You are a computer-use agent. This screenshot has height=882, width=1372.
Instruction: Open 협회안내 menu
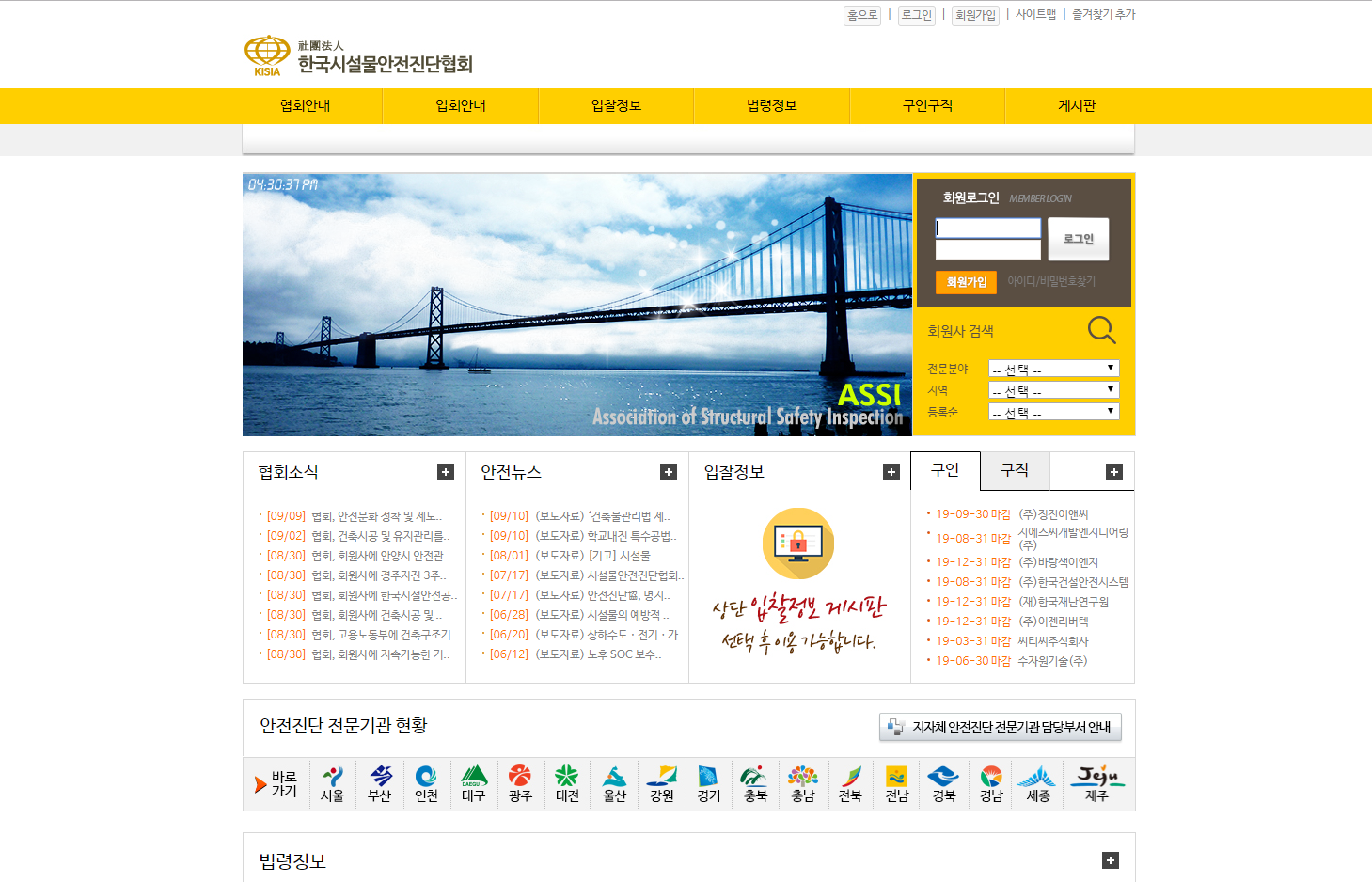tap(305, 105)
